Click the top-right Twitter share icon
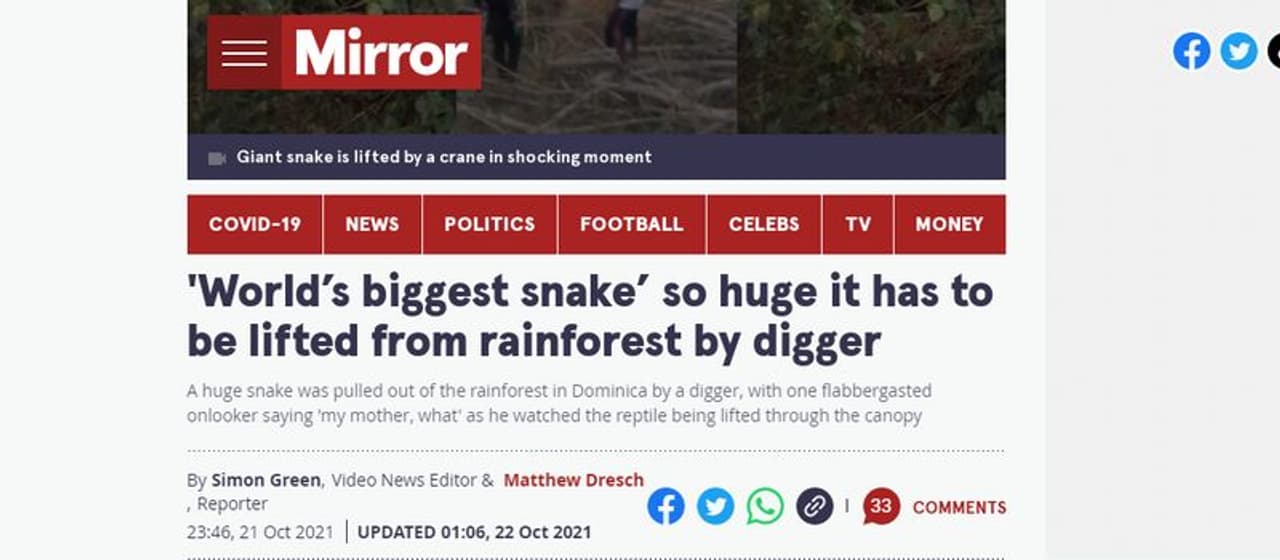The height and width of the screenshot is (560, 1280). [1239, 51]
